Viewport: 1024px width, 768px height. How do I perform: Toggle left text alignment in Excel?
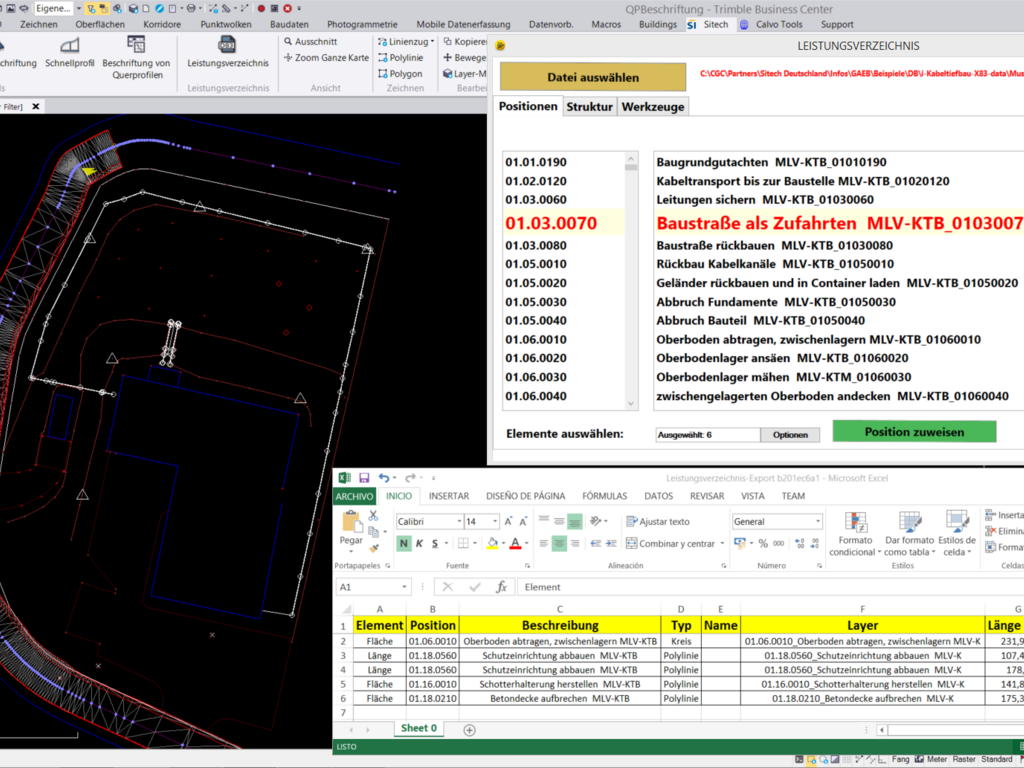[543, 543]
